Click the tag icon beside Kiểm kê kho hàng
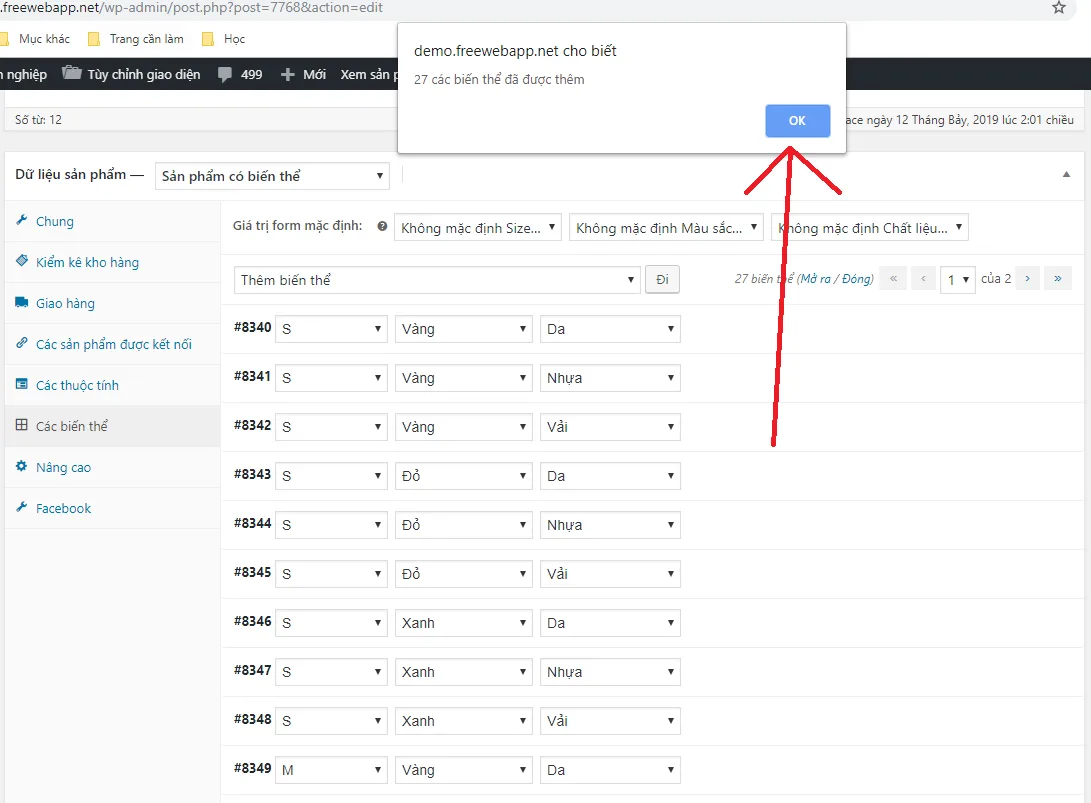The image size is (1091, 803). point(22,261)
